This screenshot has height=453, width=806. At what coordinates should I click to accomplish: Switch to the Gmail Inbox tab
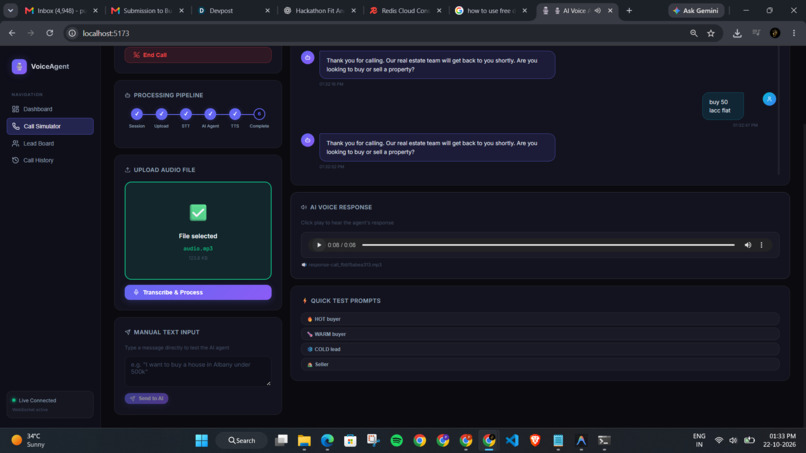coord(62,10)
